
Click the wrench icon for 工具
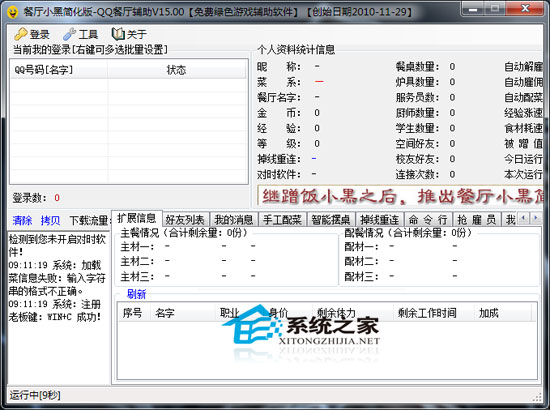pos(69,34)
